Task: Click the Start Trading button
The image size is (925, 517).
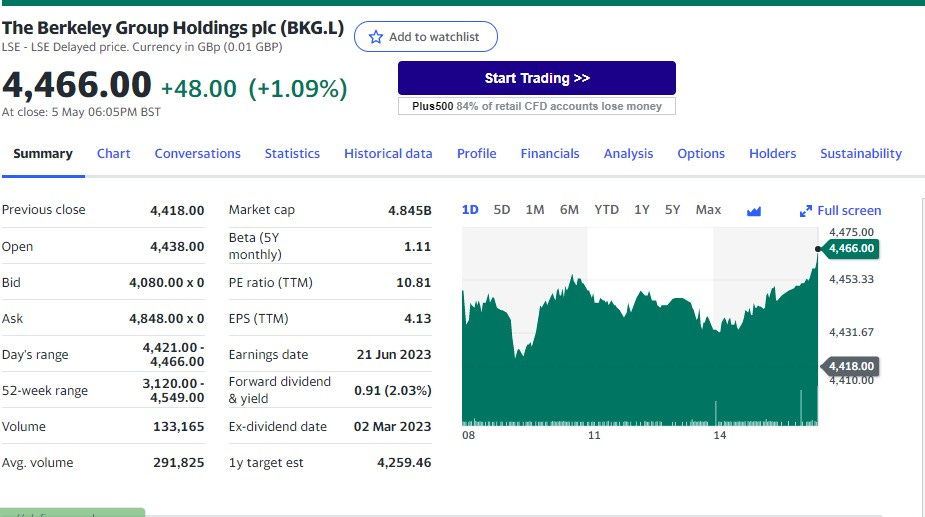Action: point(536,78)
